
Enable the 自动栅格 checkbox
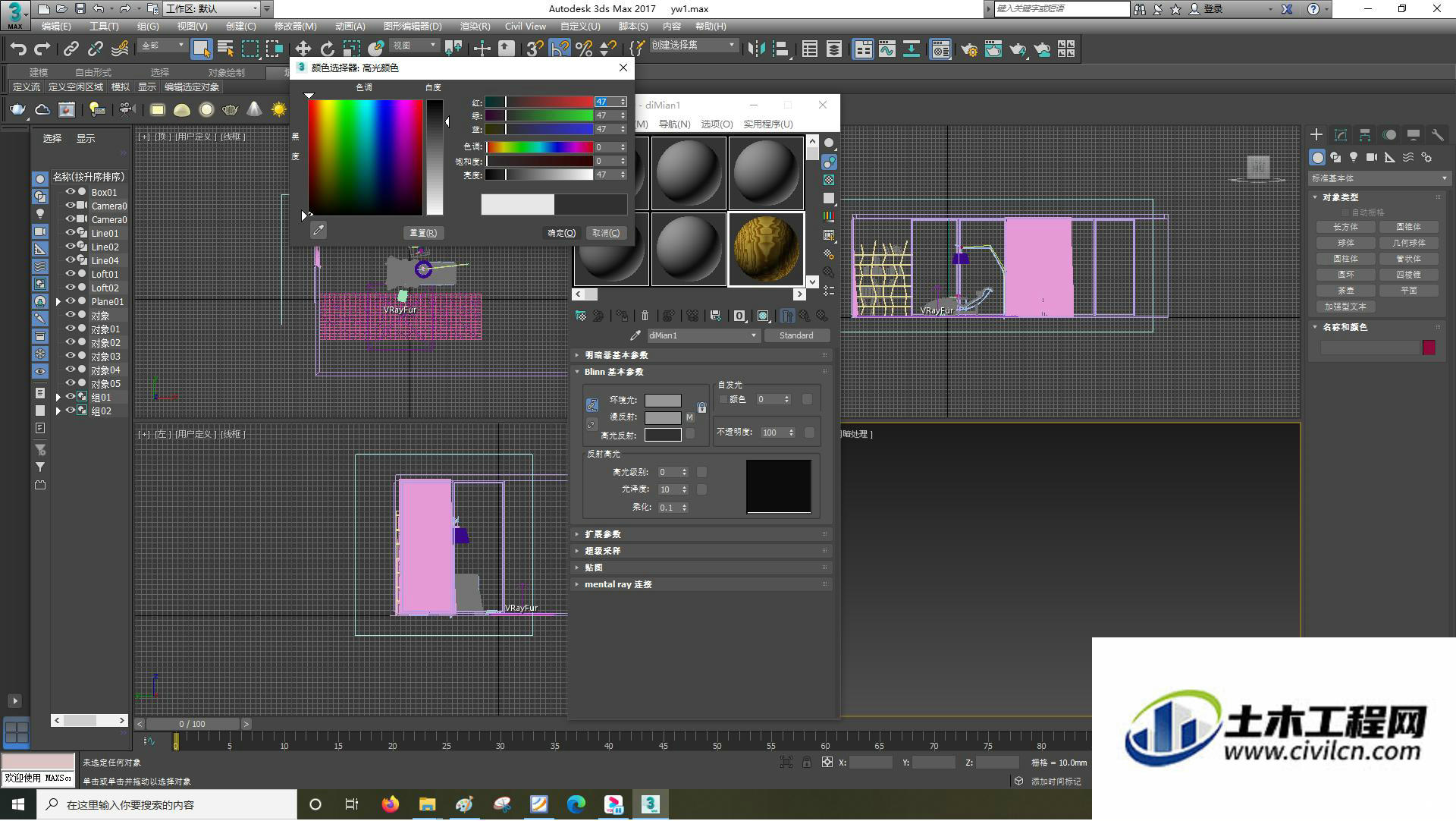pyautogui.click(x=1346, y=212)
